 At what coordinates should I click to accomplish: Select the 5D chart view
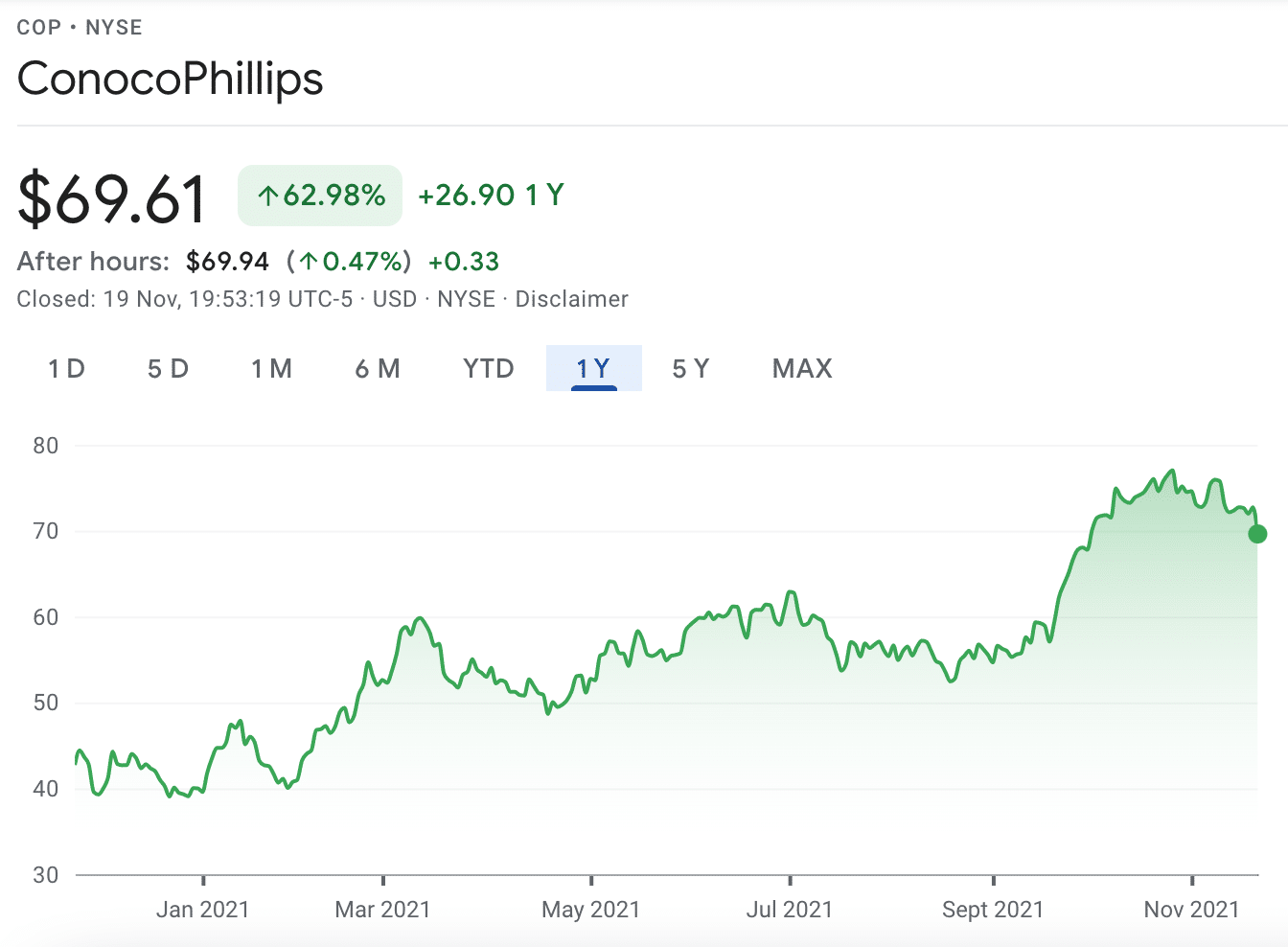click(x=168, y=368)
